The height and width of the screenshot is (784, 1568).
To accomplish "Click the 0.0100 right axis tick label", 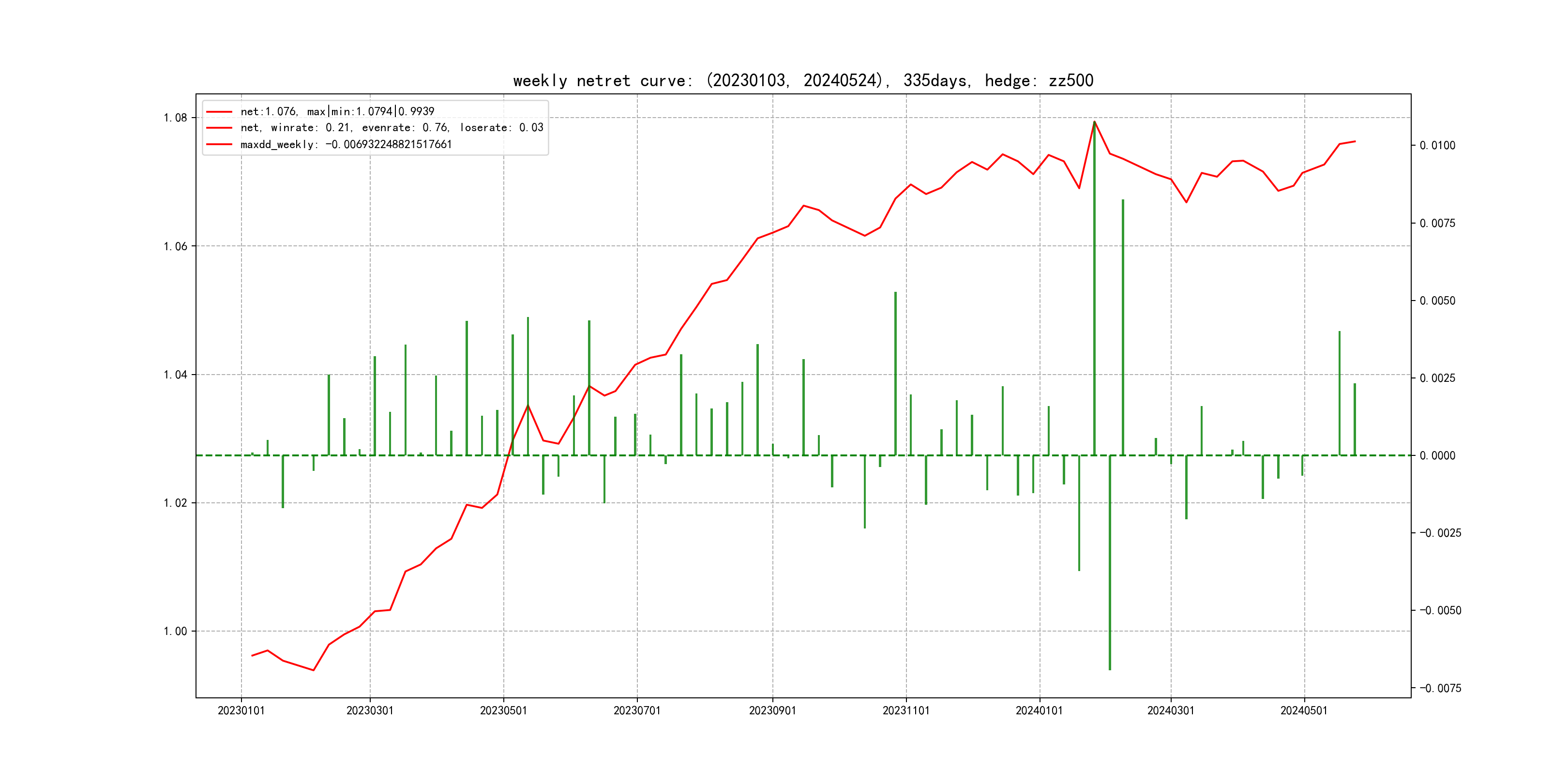I will pos(1437,146).
